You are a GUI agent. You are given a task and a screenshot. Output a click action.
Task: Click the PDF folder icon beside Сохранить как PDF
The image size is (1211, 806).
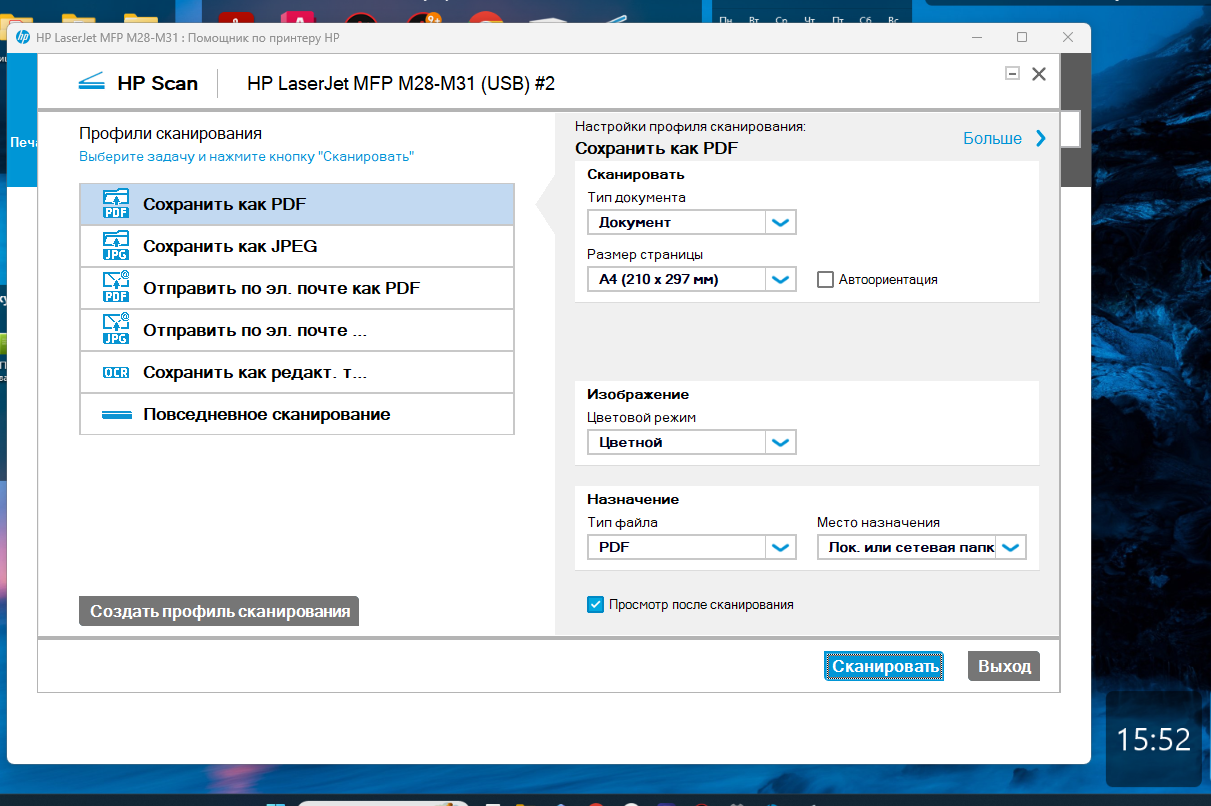click(x=116, y=204)
